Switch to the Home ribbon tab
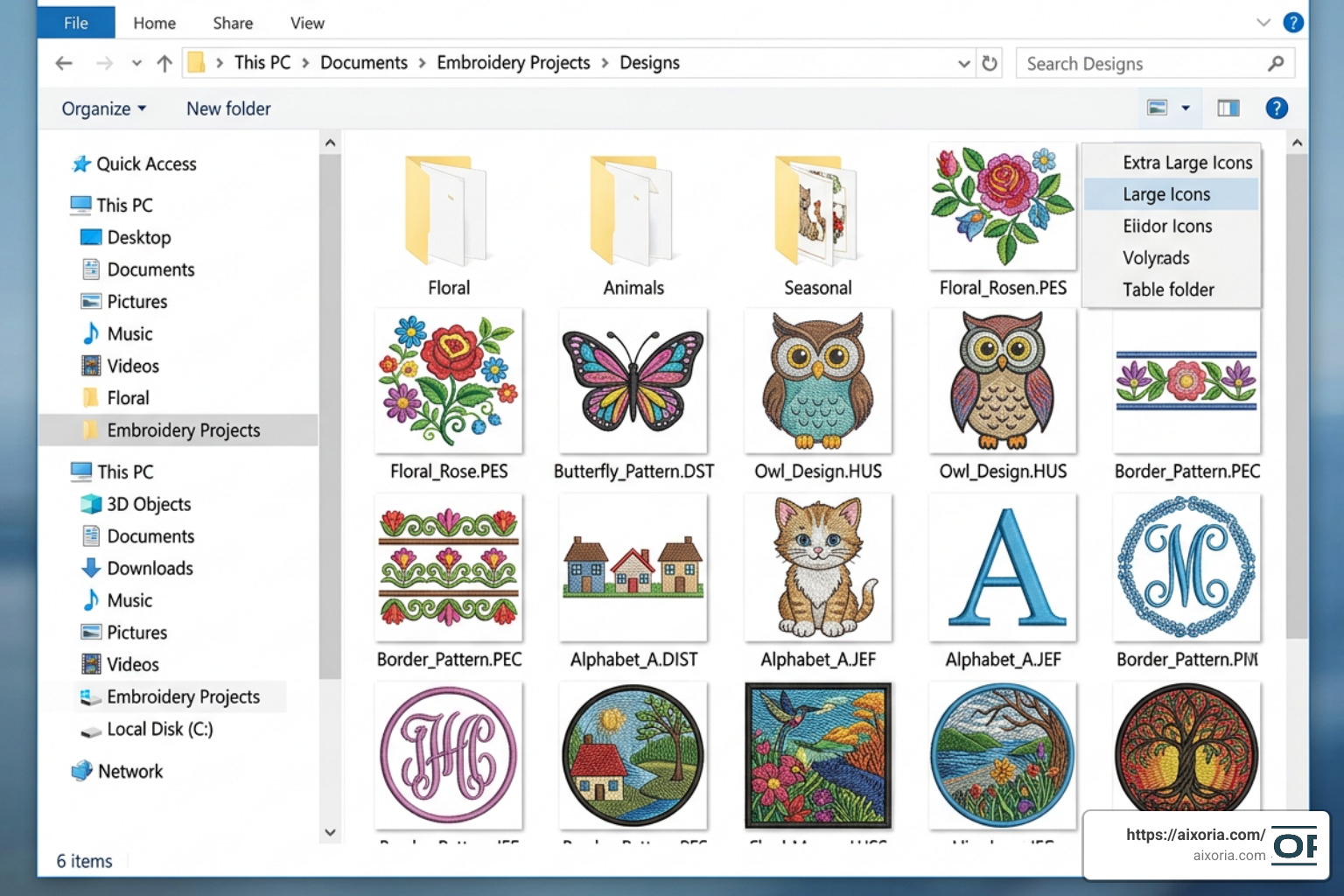 (154, 23)
